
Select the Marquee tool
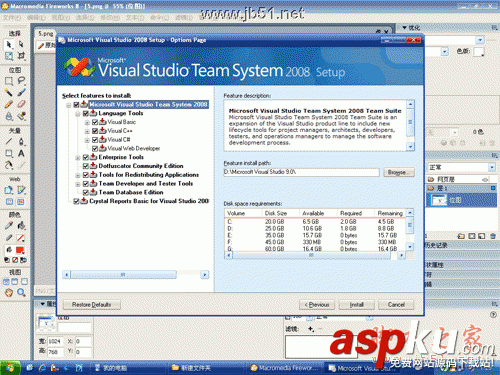9,81
